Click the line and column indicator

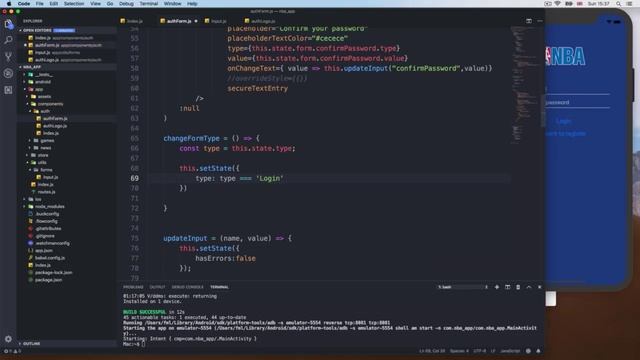point(432,351)
